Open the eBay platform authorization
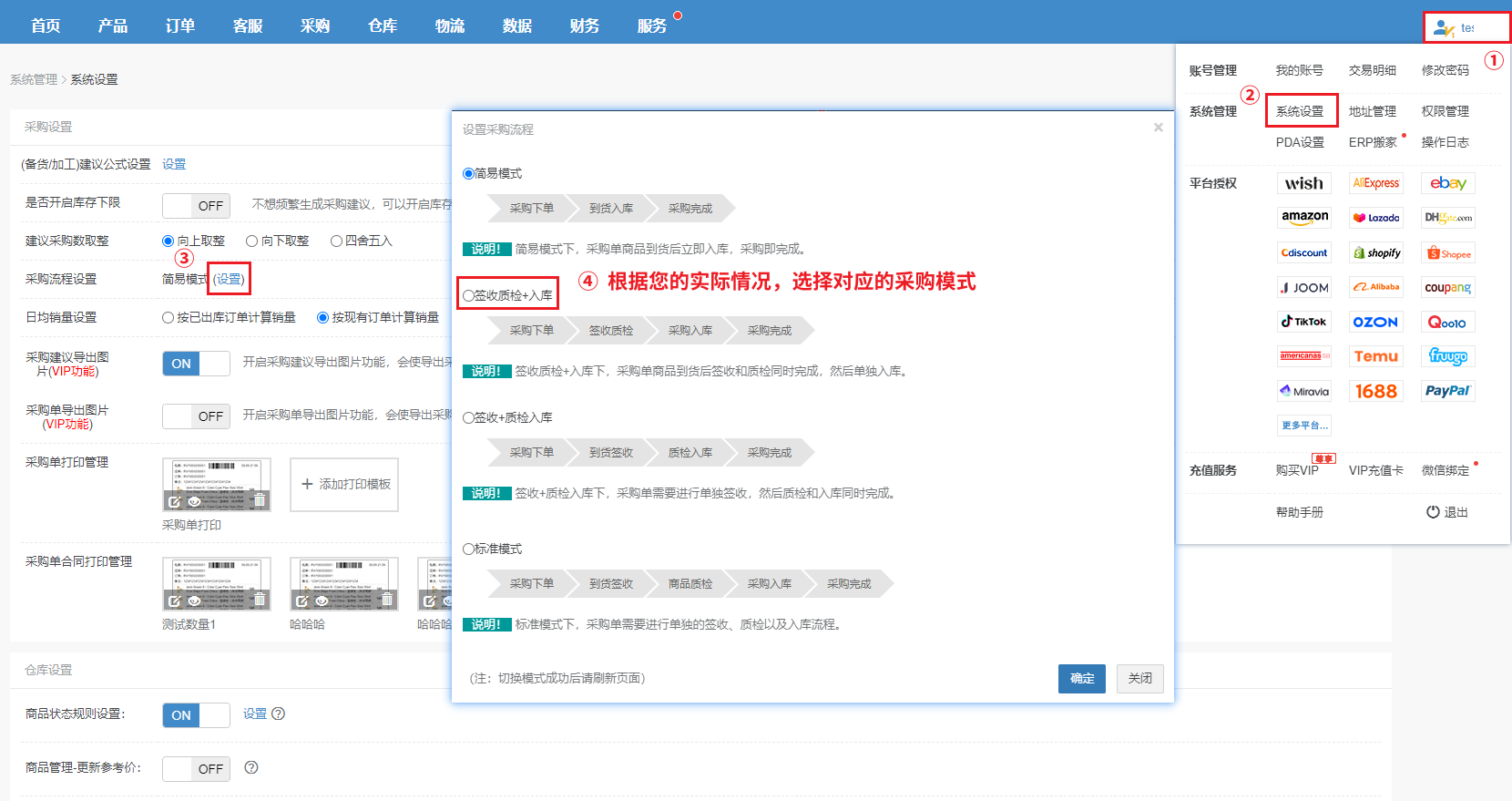This screenshot has height=801, width=1512. tap(1447, 183)
